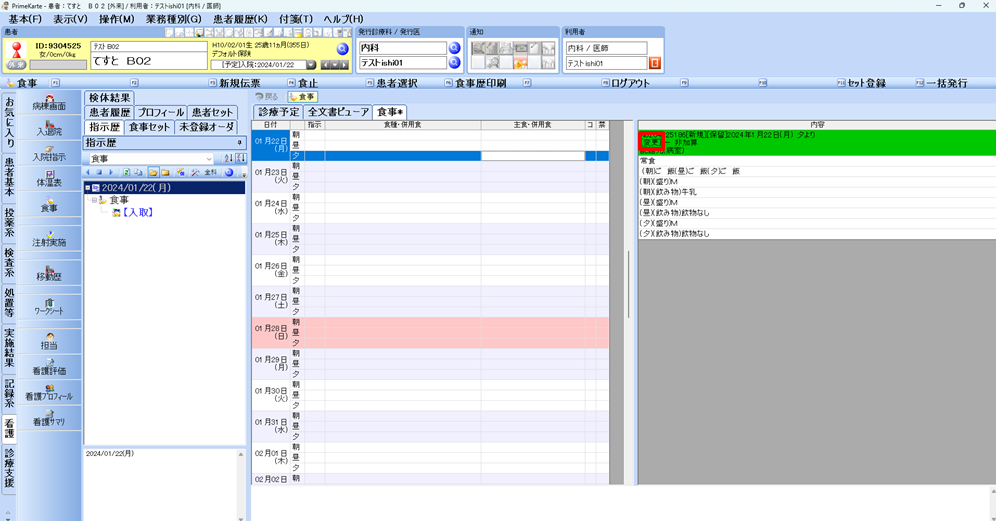
Task: Pin the 指示歴 panel with the pushpin
Action: tap(240, 143)
